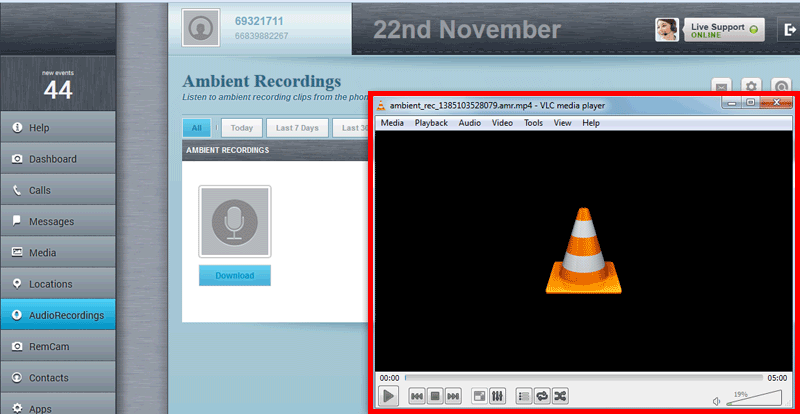Show the VLC playlist
This screenshot has width=800, height=414.
[524, 396]
